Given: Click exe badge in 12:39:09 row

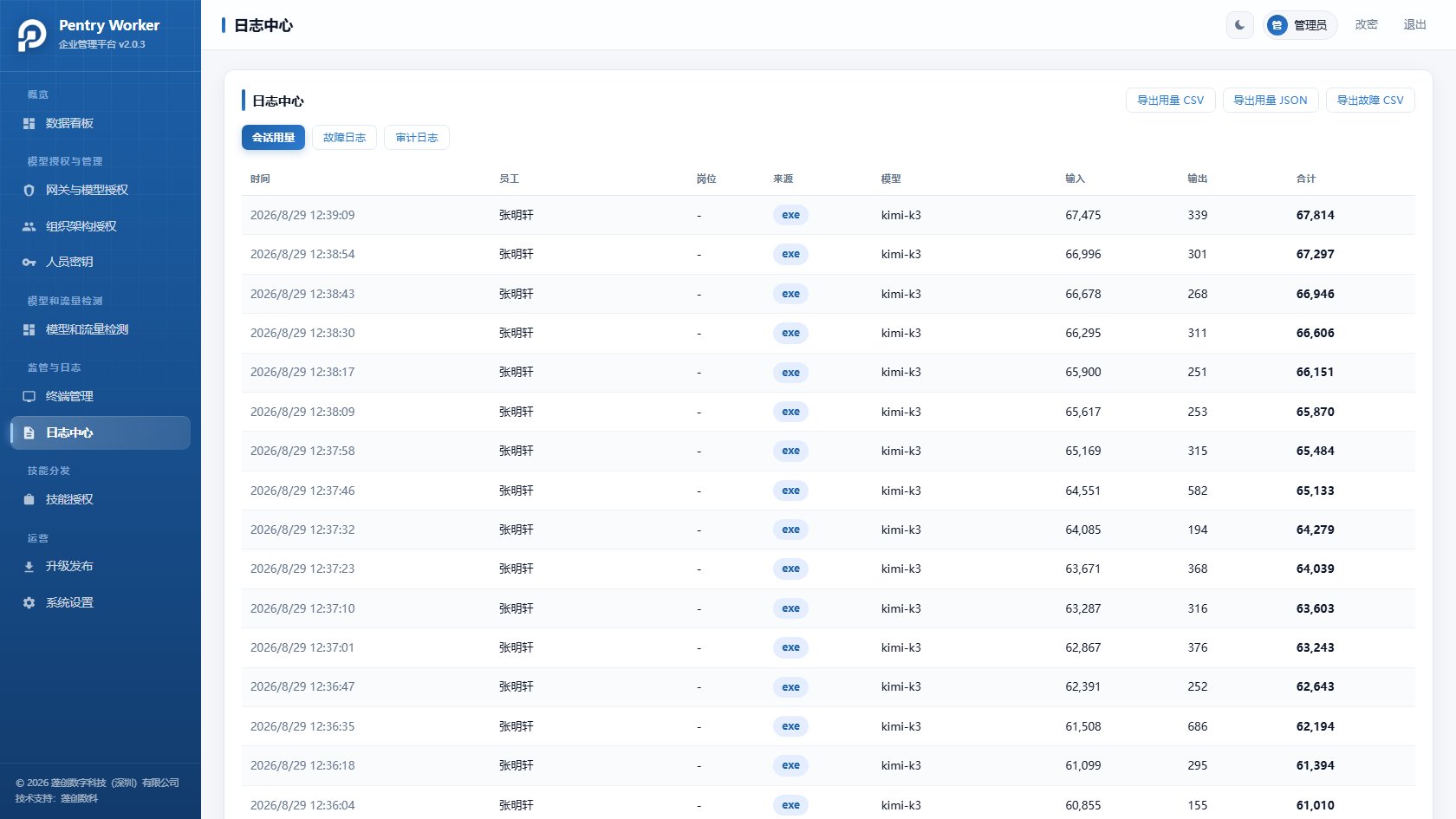Looking at the screenshot, I should coord(790,215).
